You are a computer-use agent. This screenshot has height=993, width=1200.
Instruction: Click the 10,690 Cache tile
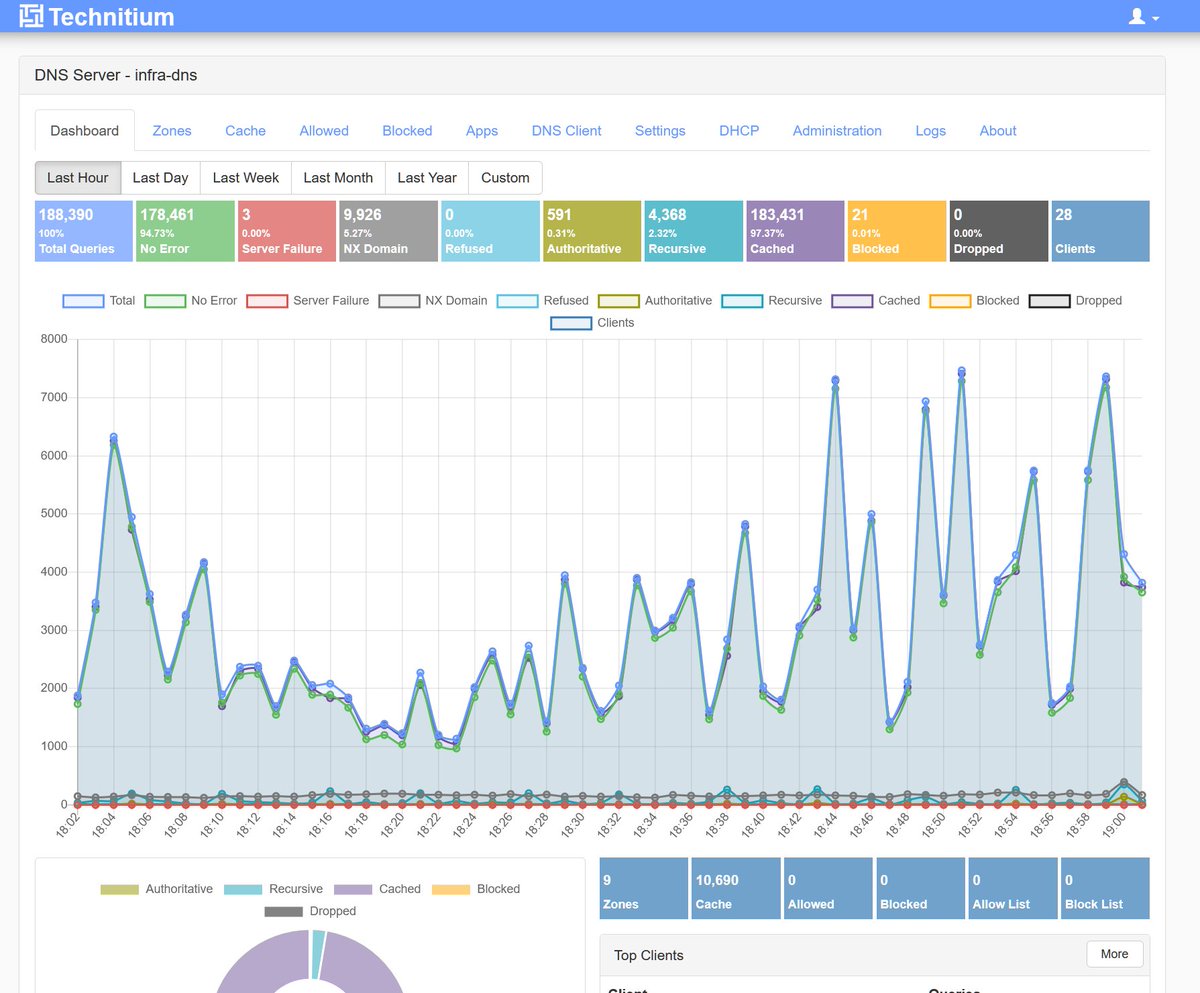point(736,888)
